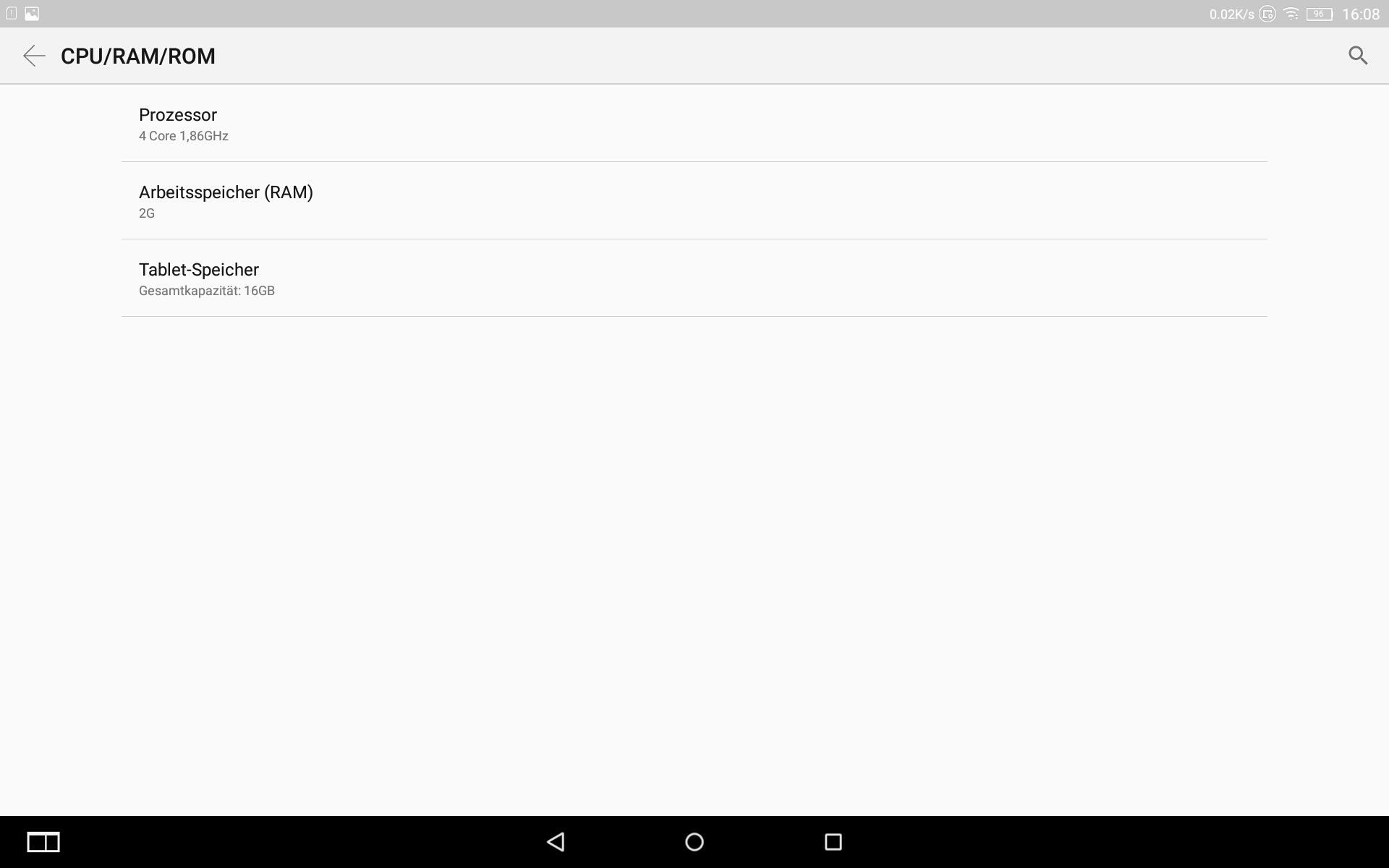Select the Arbeitsspeicher (RAM) entry
Image resolution: width=1389 pixels, height=868 pixels.
[694, 201]
